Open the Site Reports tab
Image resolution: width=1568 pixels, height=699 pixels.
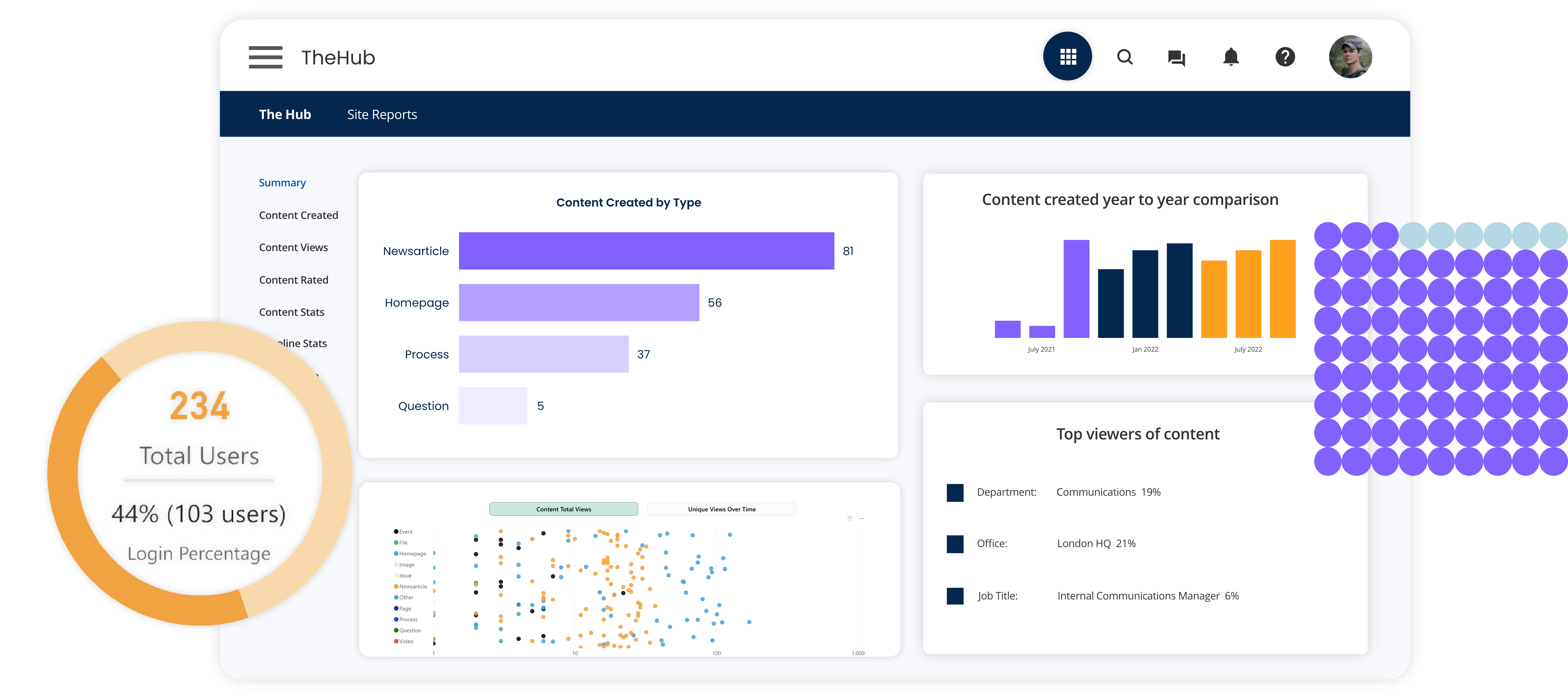click(382, 114)
